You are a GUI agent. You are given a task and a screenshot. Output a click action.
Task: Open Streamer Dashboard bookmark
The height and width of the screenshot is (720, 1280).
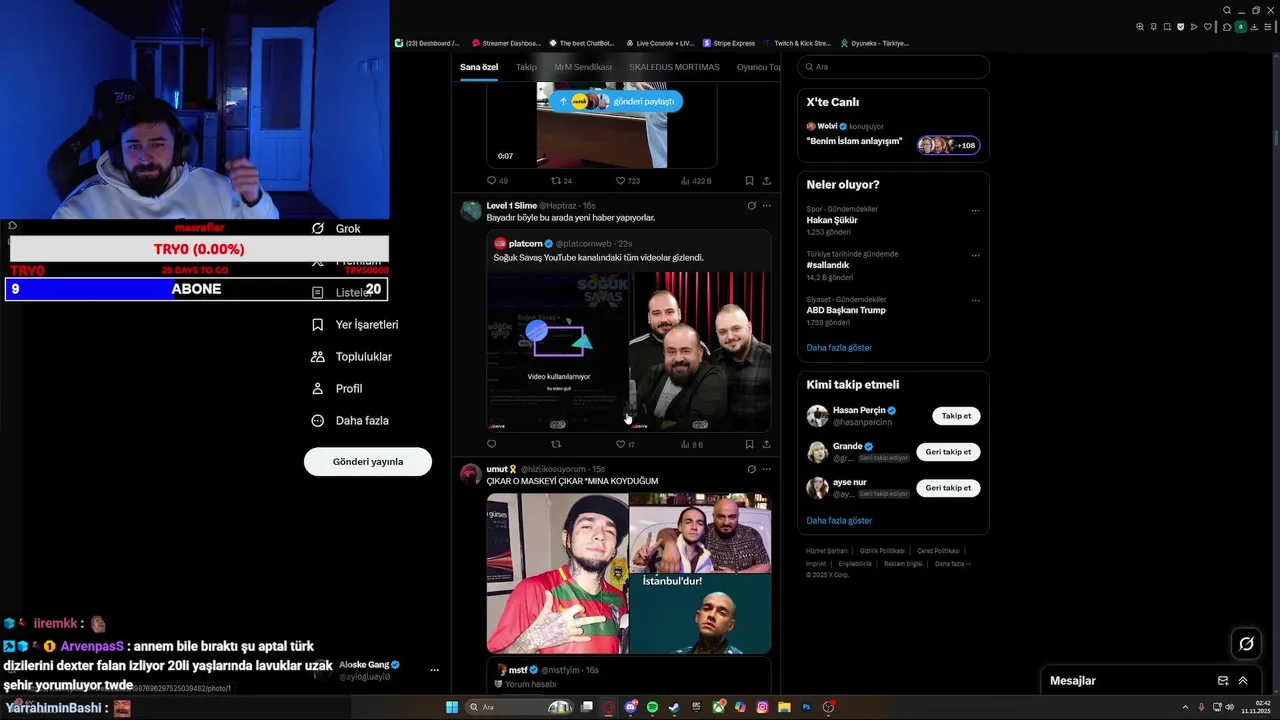click(506, 43)
